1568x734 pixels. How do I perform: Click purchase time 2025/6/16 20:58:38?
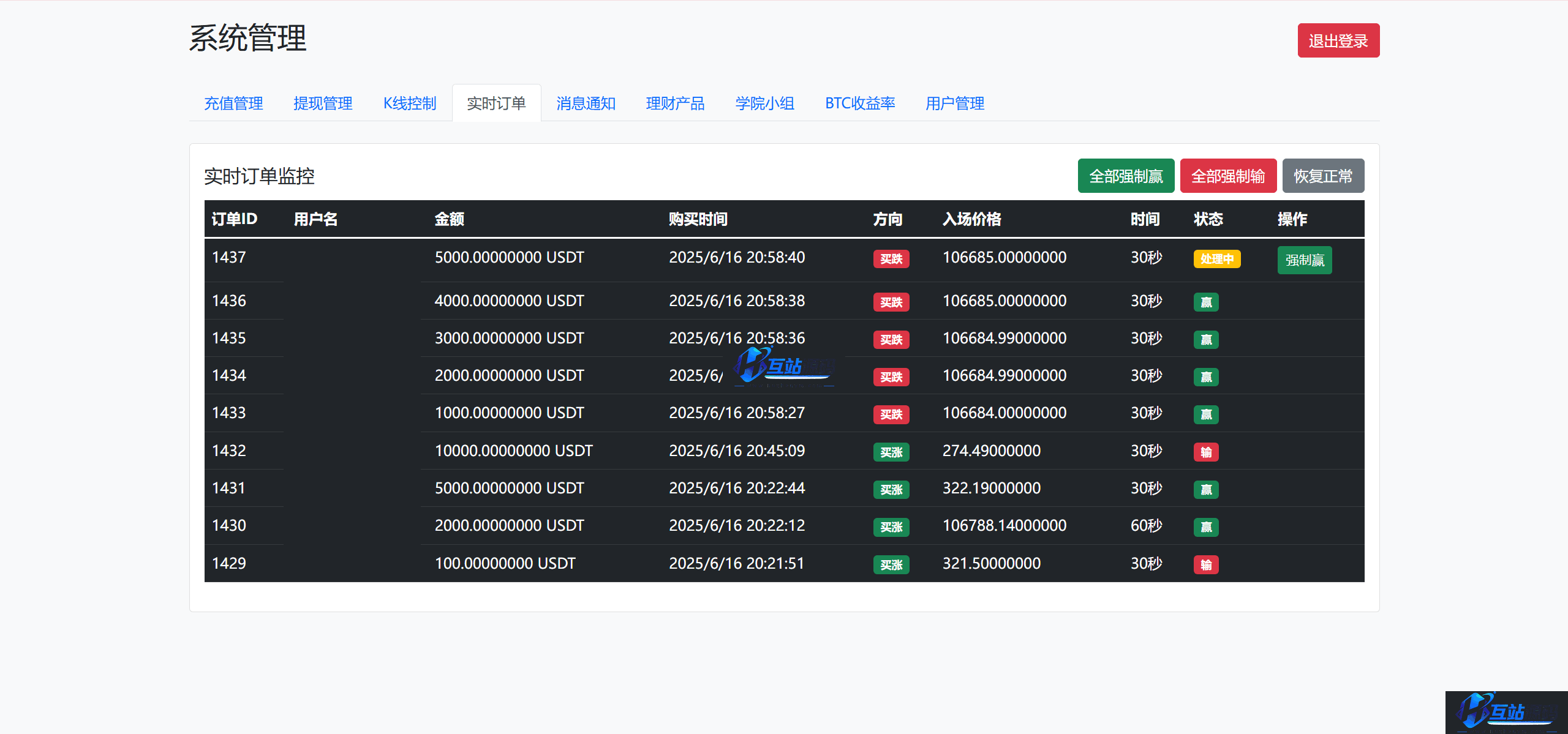tap(737, 301)
